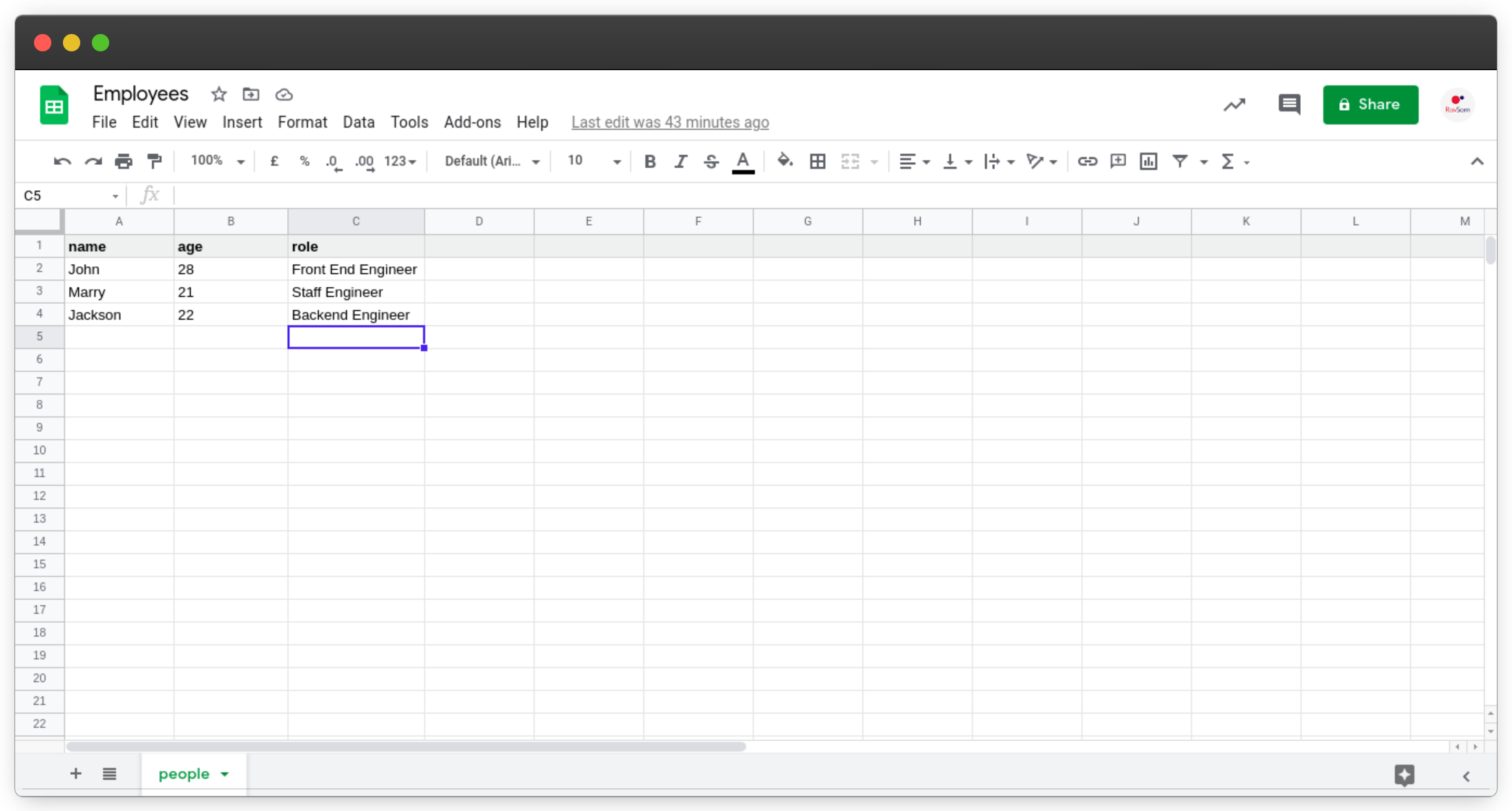Click the Share button
Screen dimensions: 1512x811
(x=1370, y=104)
